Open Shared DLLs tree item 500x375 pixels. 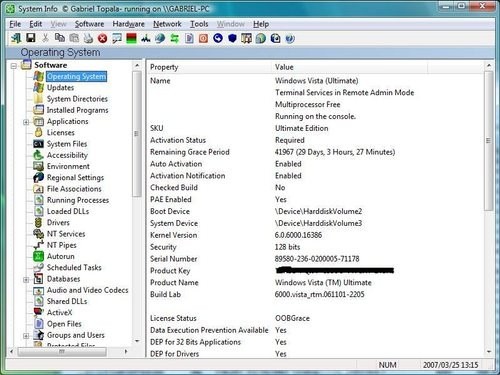tap(67, 301)
